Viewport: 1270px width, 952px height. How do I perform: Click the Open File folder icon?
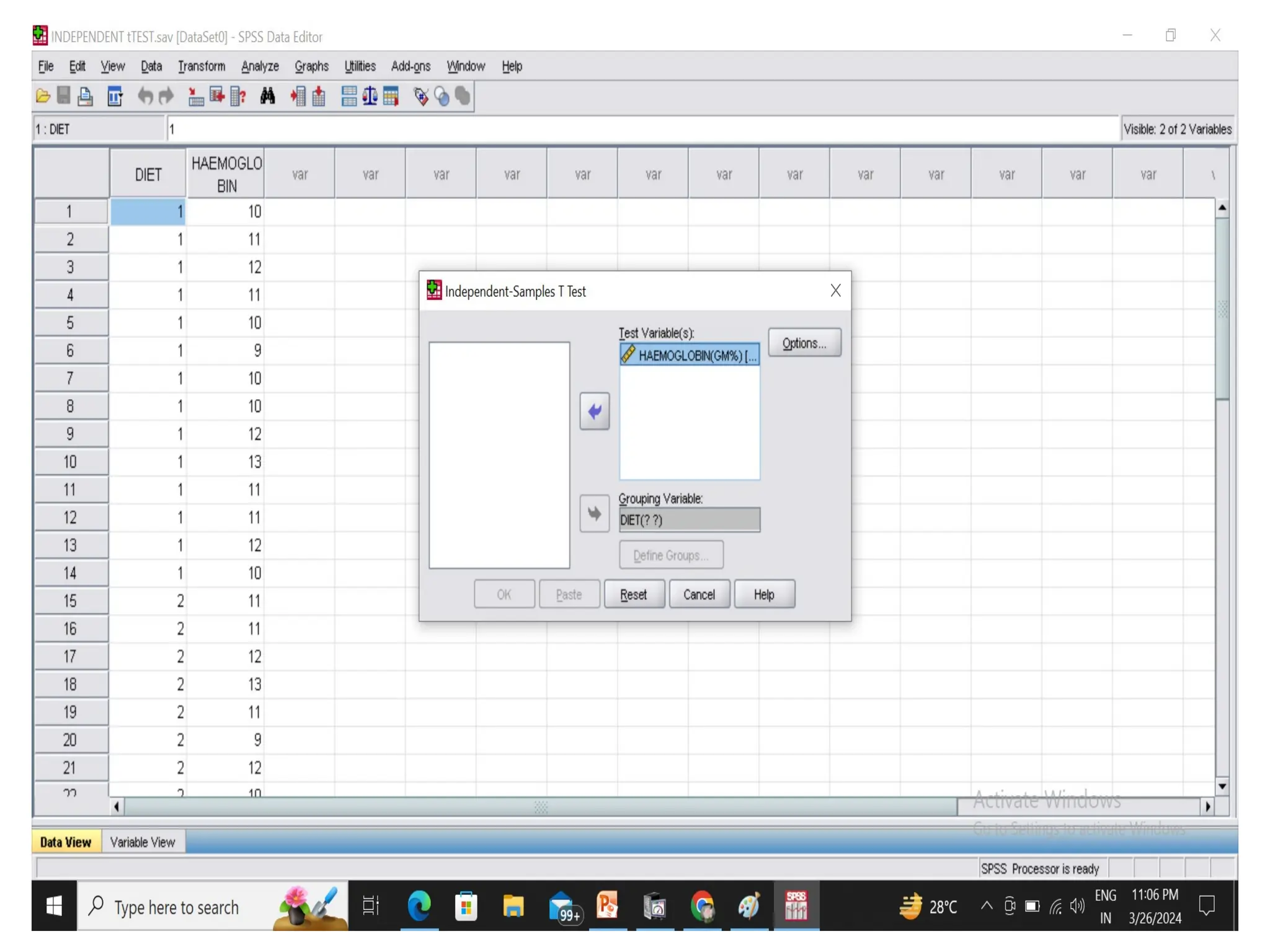[43, 97]
